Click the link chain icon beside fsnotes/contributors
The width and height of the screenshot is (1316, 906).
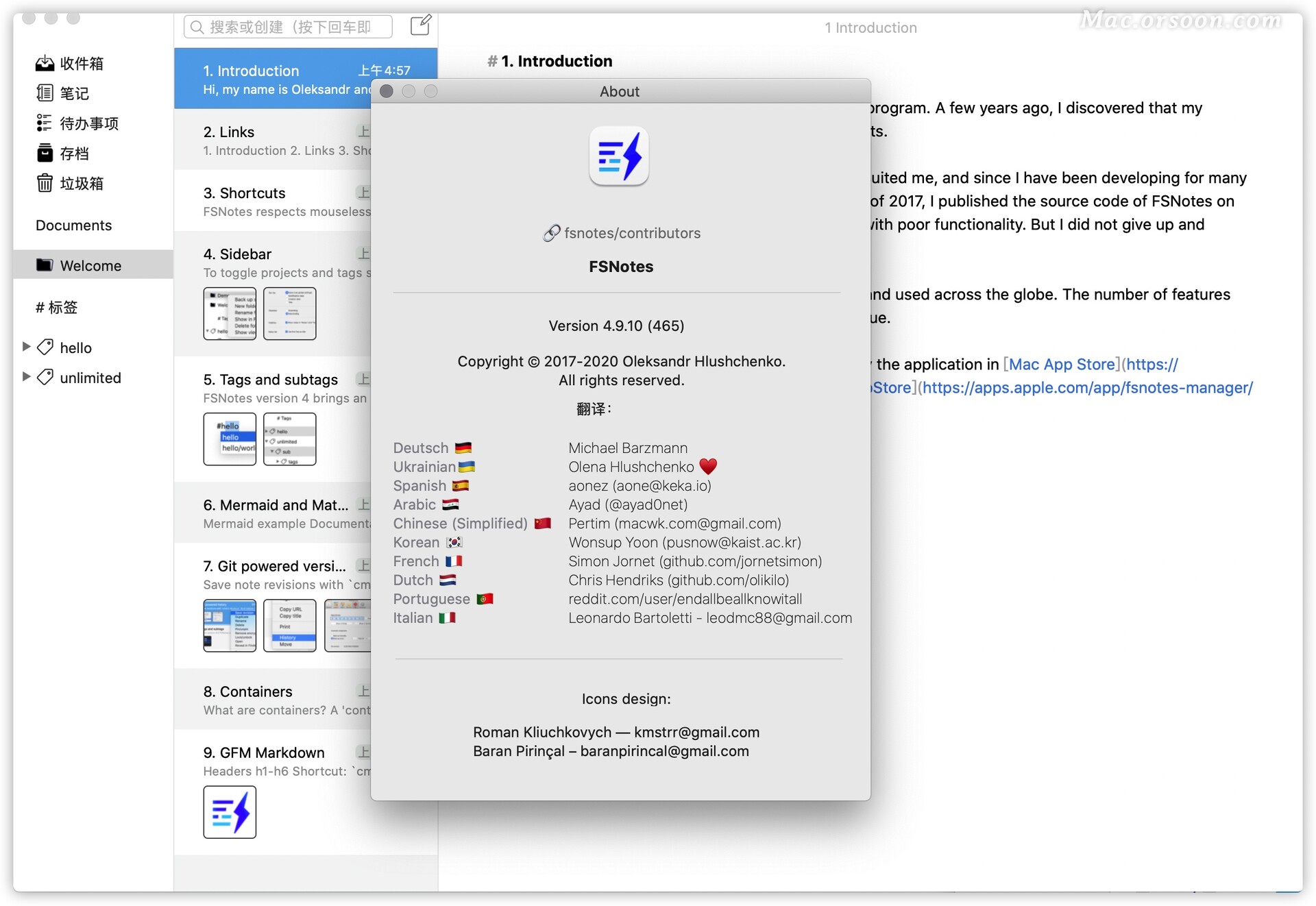[x=551, y=233]
